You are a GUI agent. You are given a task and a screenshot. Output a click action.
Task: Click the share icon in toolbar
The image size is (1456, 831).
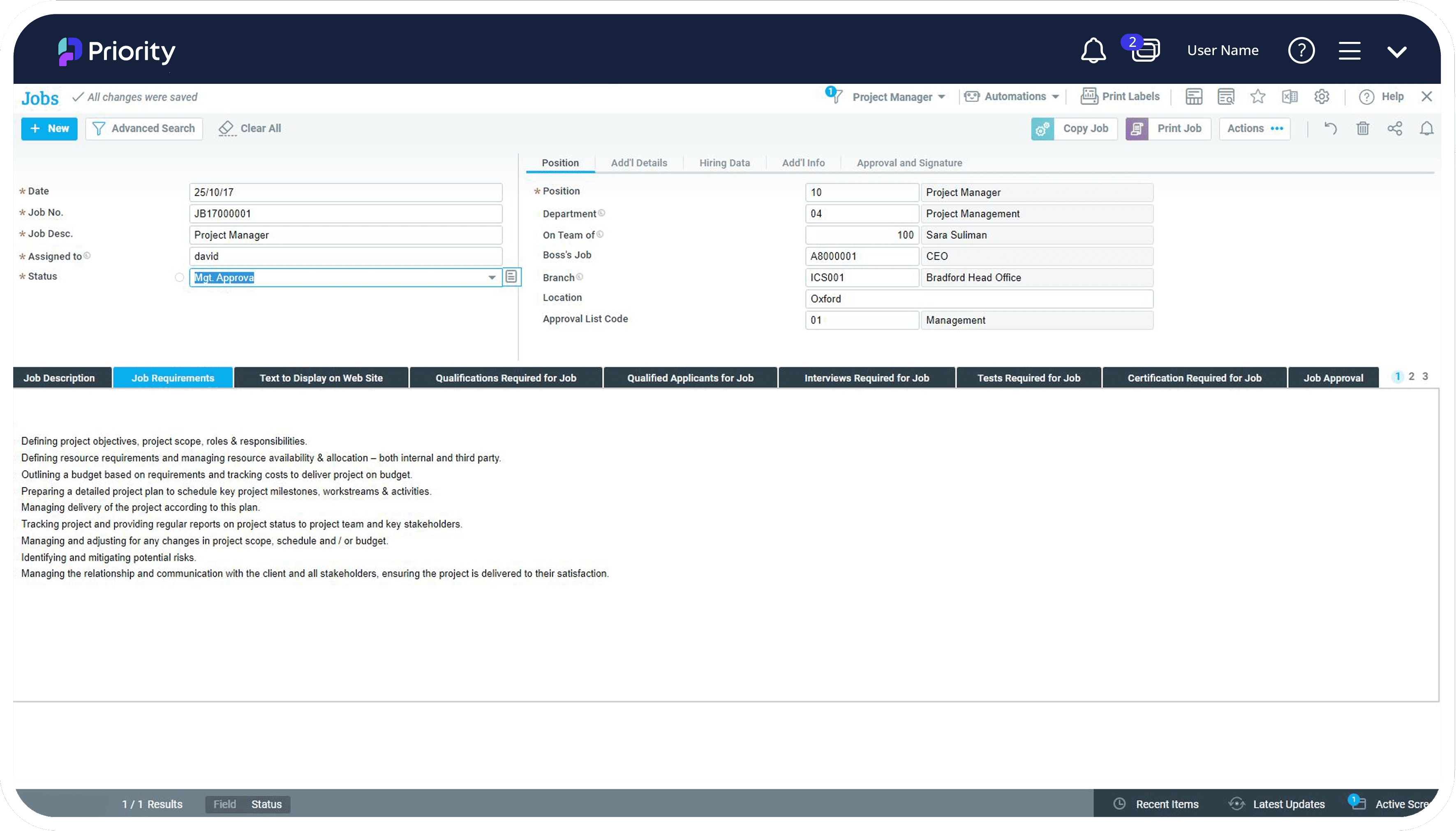point(1394,128)
